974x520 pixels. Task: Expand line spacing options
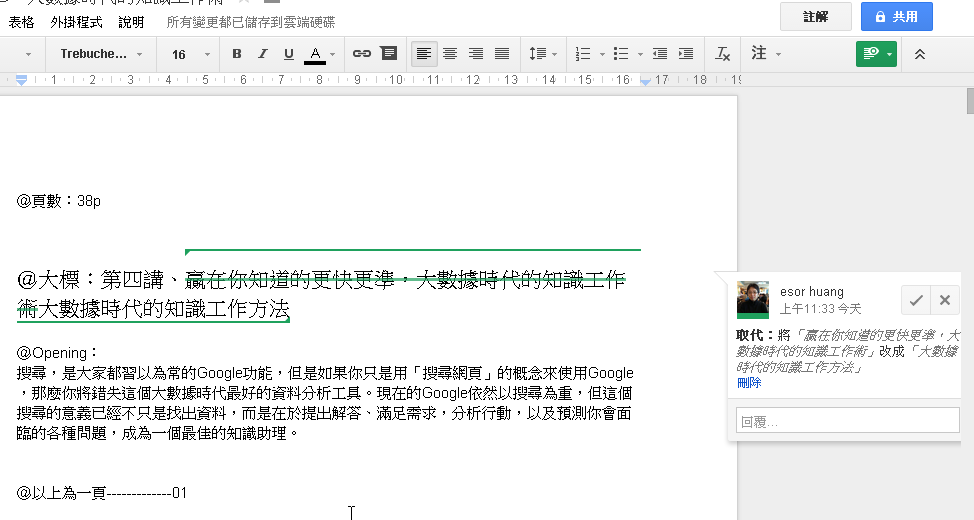pos(542,54)
